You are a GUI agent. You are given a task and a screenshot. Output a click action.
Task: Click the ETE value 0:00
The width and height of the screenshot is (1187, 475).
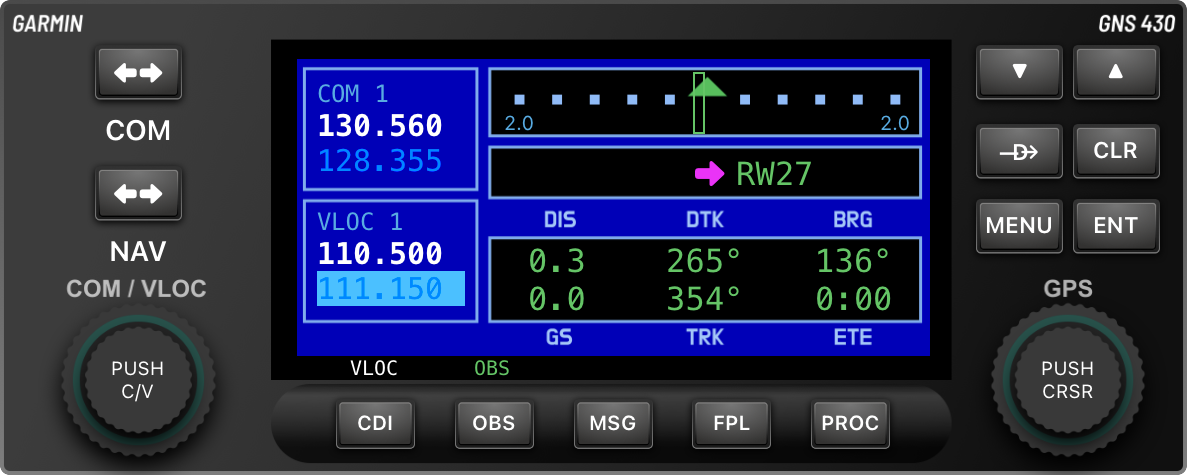[x=853, y=300]
